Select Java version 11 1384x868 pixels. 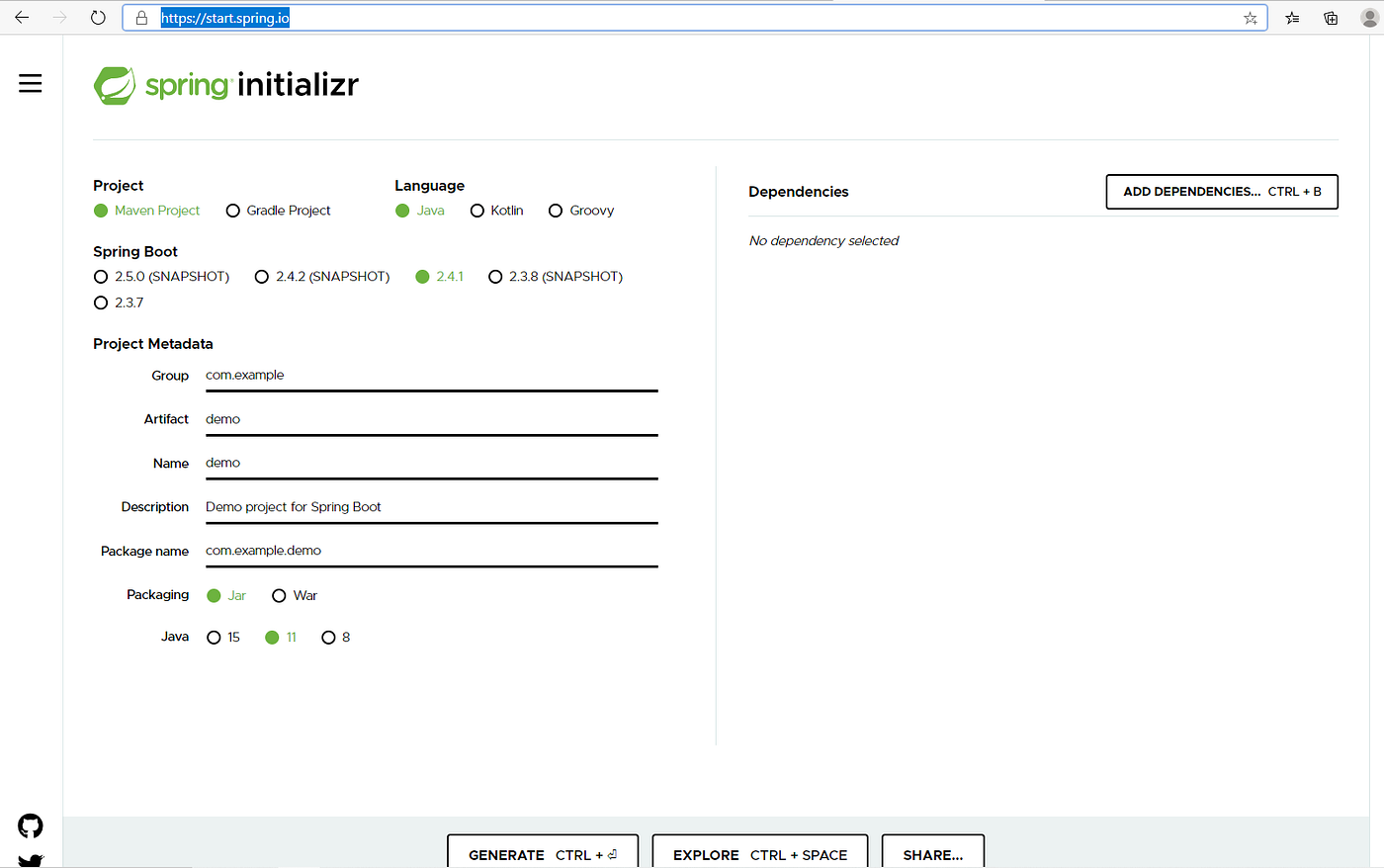[281, 638]
